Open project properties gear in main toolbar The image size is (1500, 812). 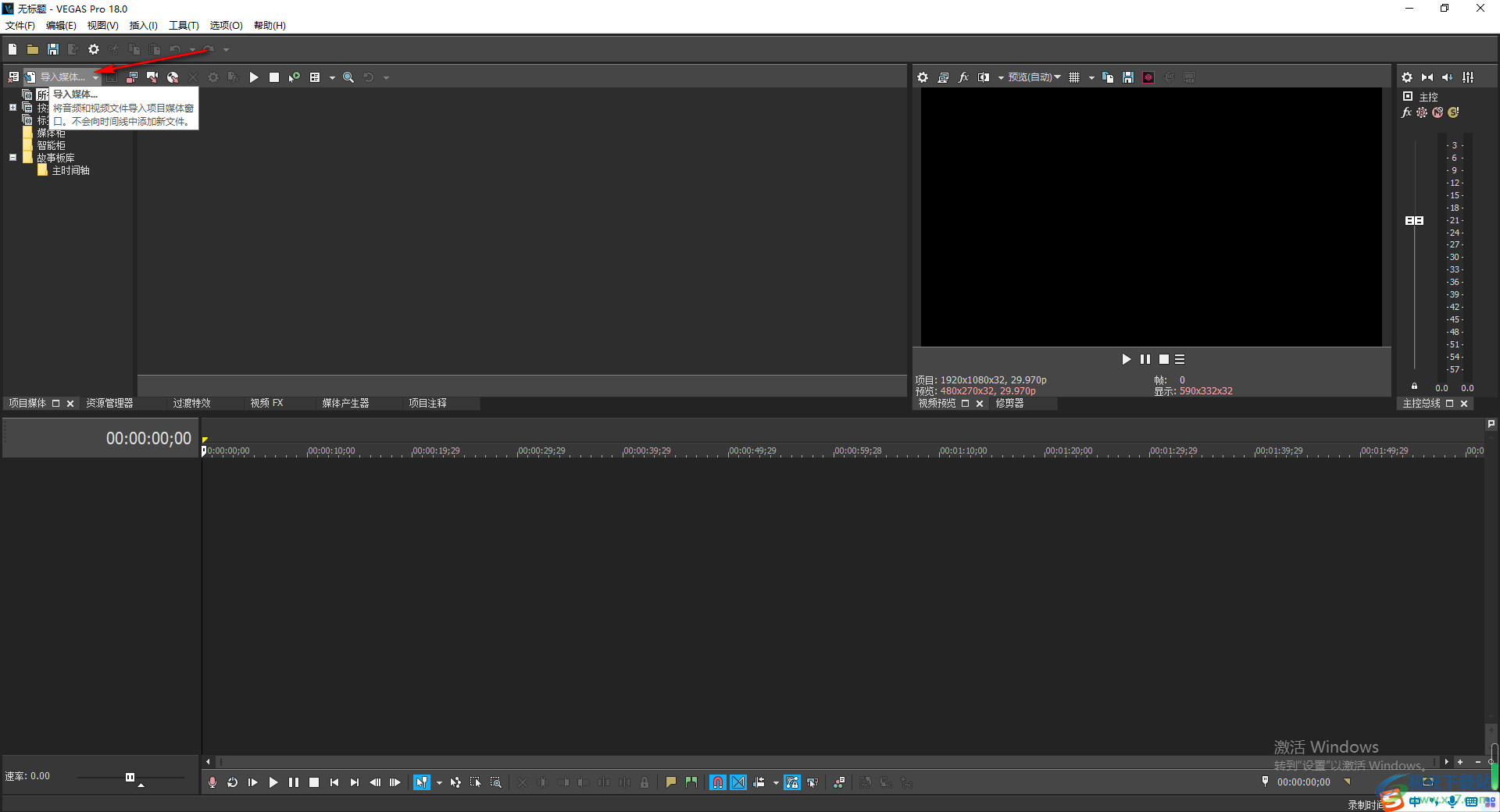coord(94,49)
